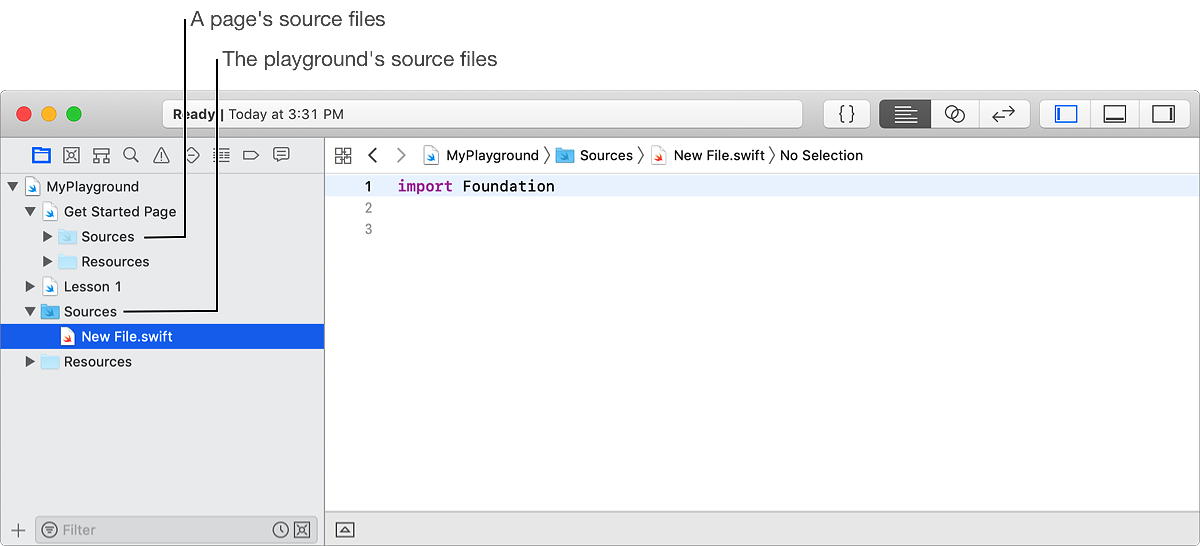Toggle the debug area panel visibility

click(1115, 114)
